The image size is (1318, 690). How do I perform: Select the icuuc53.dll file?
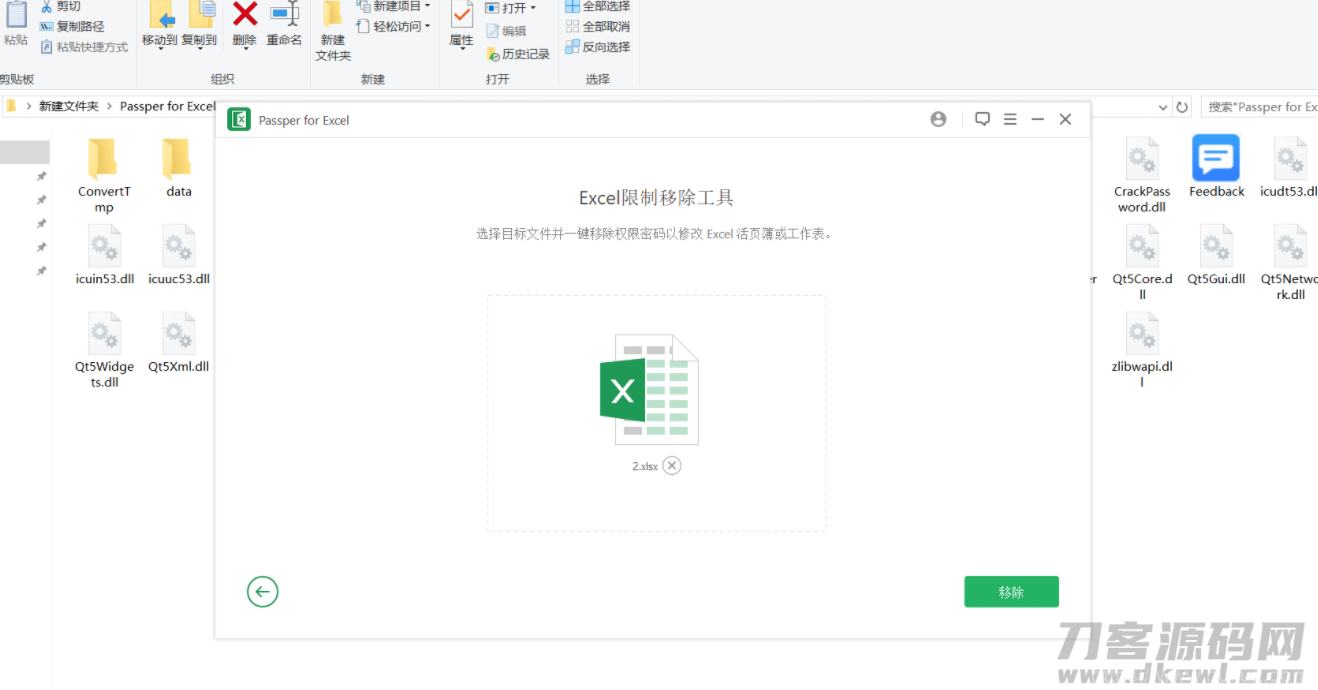click(178, 255)
